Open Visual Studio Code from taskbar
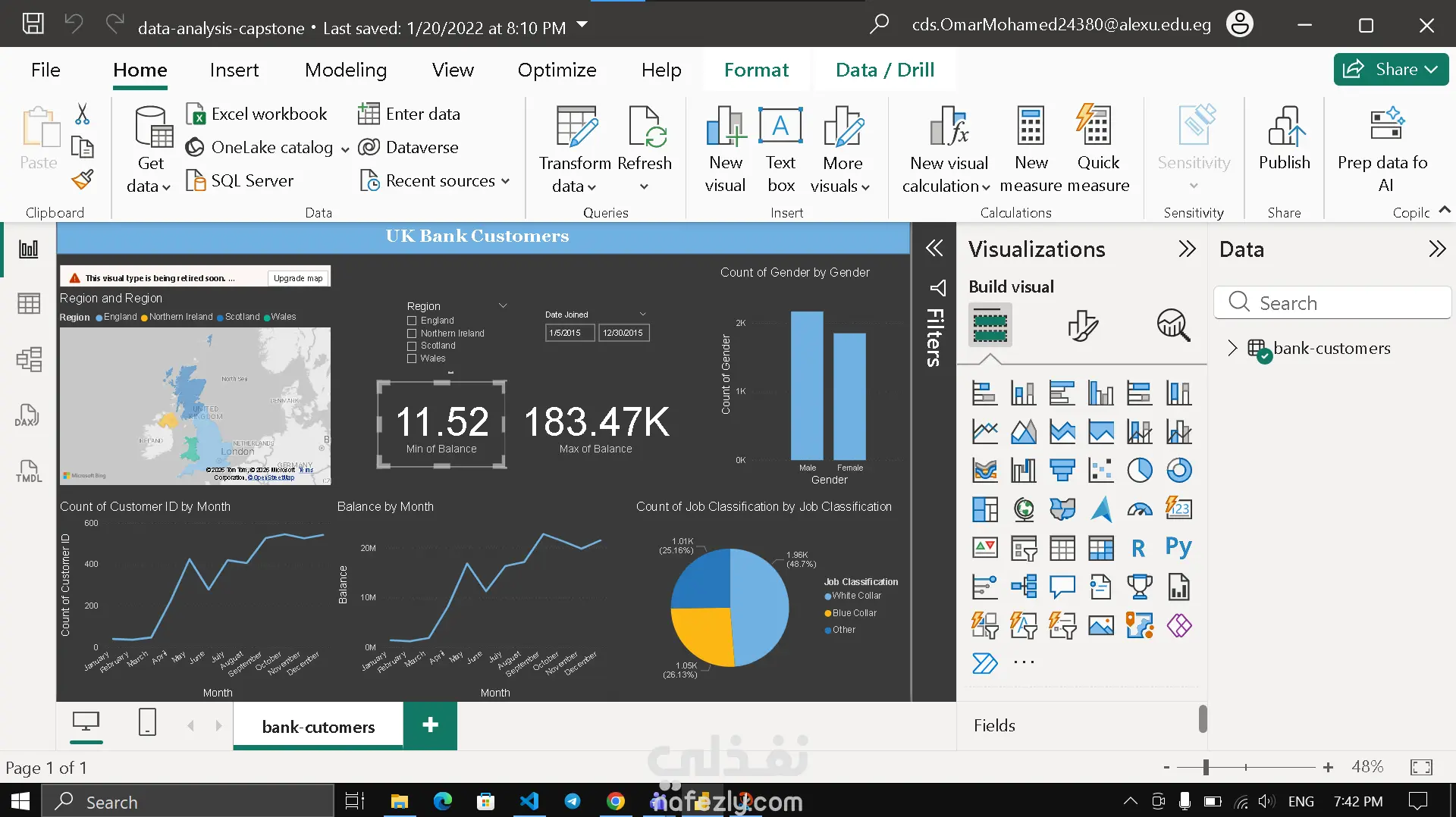1456x817 pixels. (x=529, y=801)
